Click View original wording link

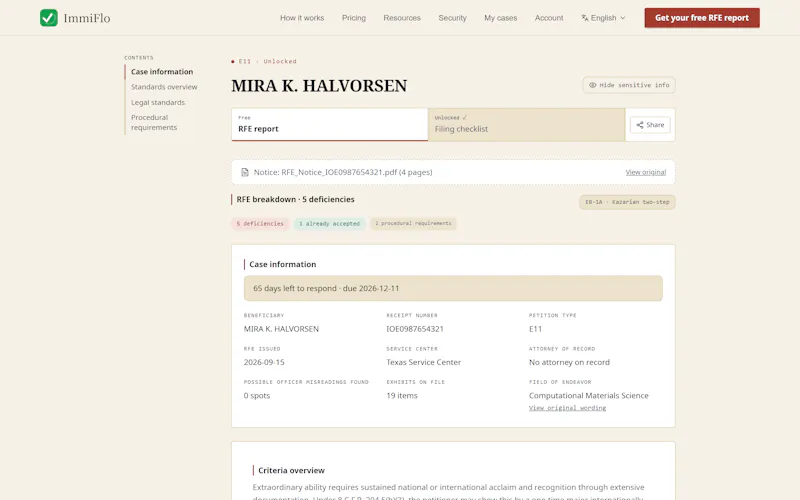click(567, 408)
